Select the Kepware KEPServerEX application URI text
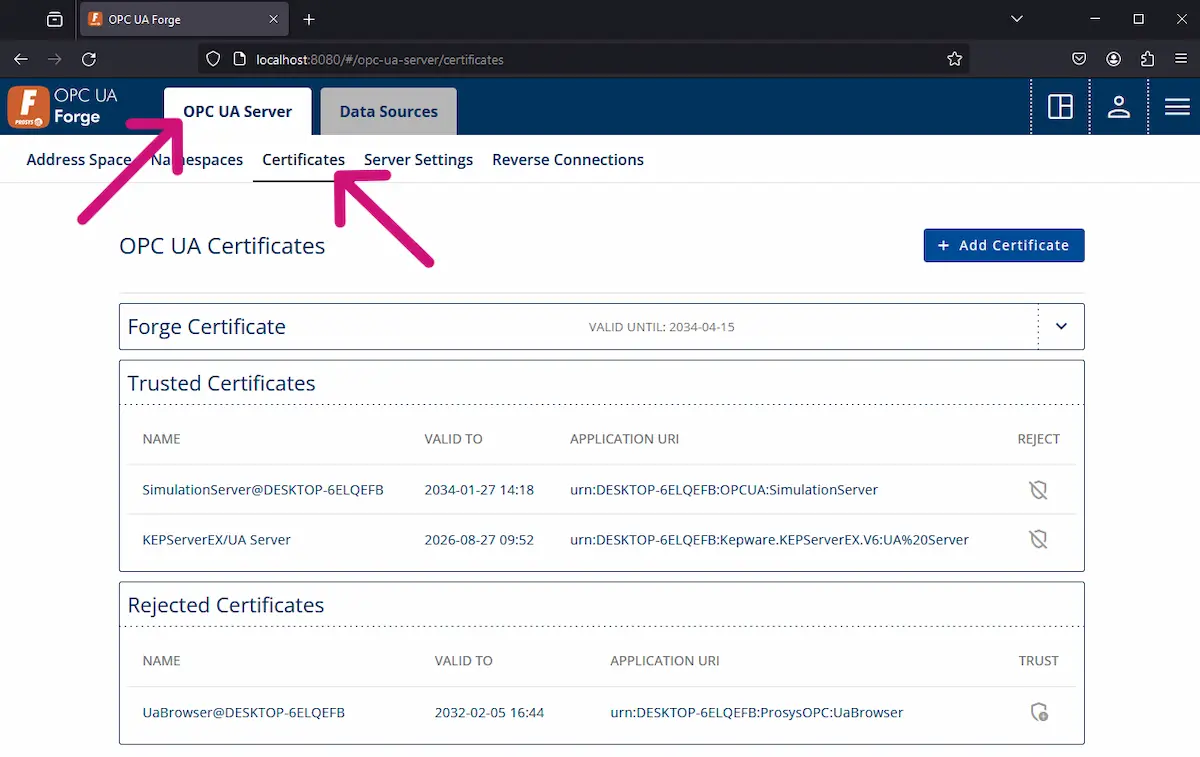 tap(769, 540)
